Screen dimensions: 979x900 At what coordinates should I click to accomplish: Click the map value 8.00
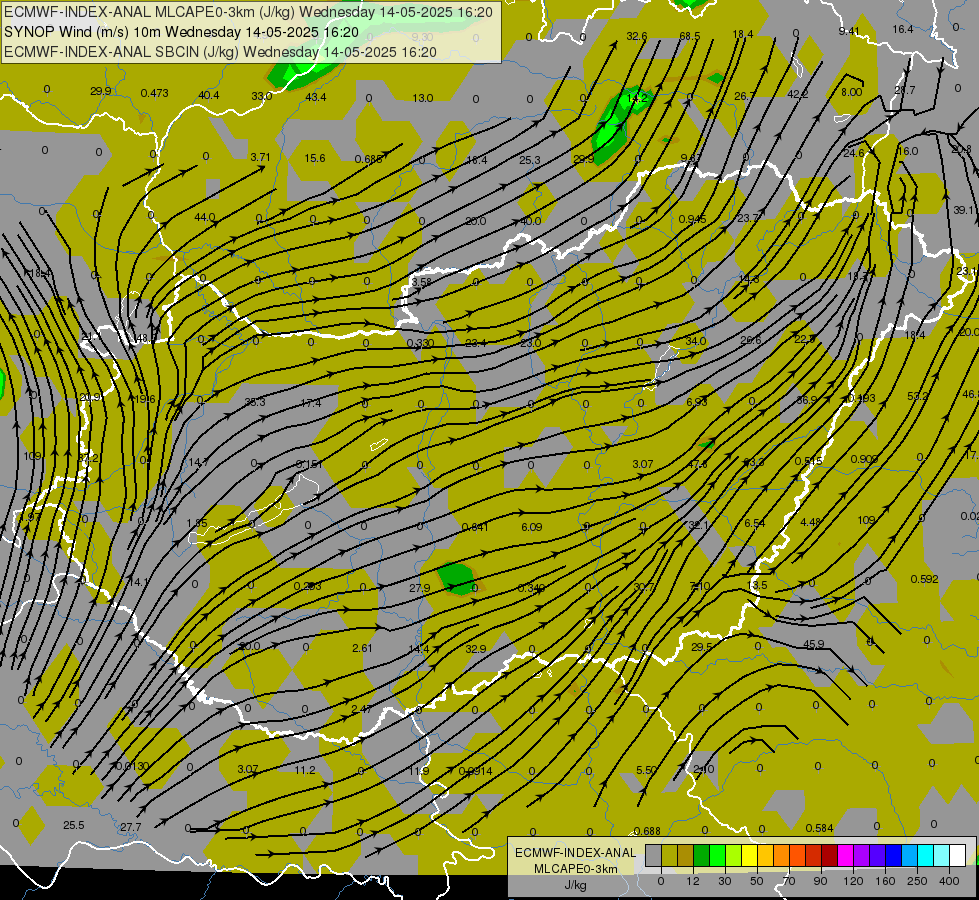click(x=851, y=92)
